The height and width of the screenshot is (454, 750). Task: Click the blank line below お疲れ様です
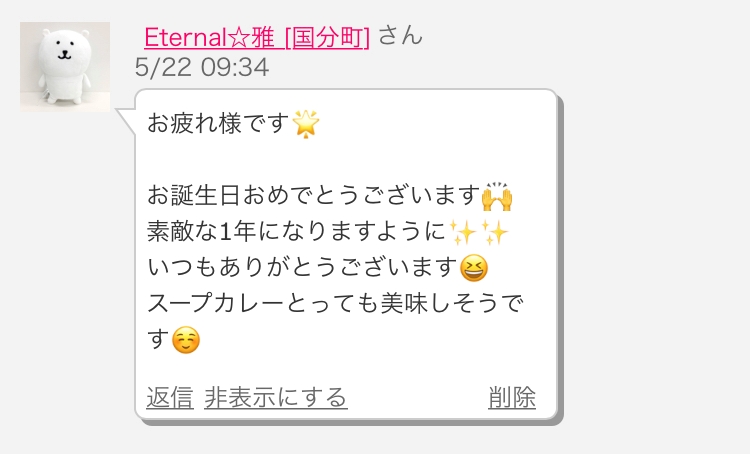(345, 160)
